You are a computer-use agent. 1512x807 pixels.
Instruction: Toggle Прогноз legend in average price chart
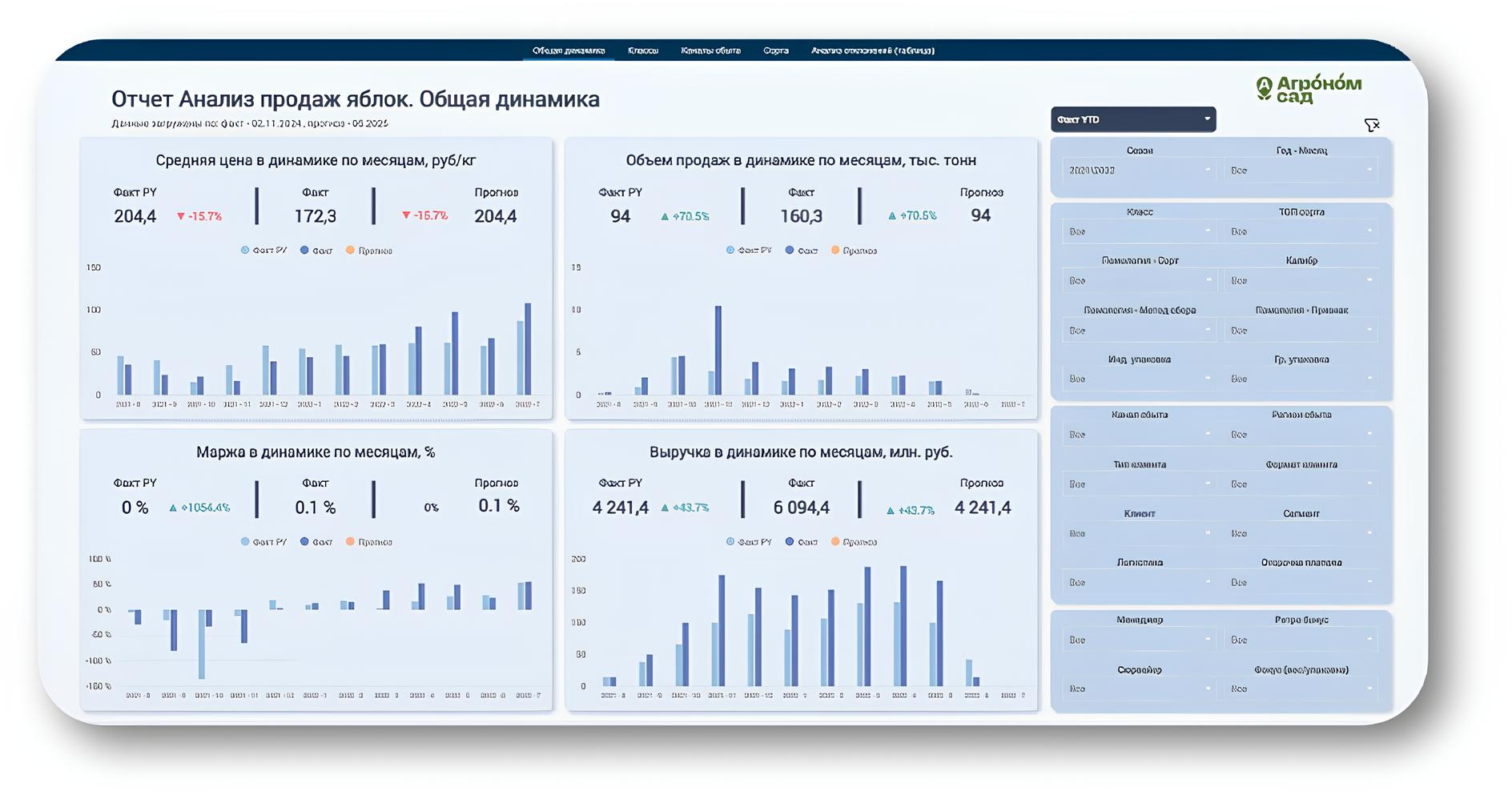click(x=369, y=251)
